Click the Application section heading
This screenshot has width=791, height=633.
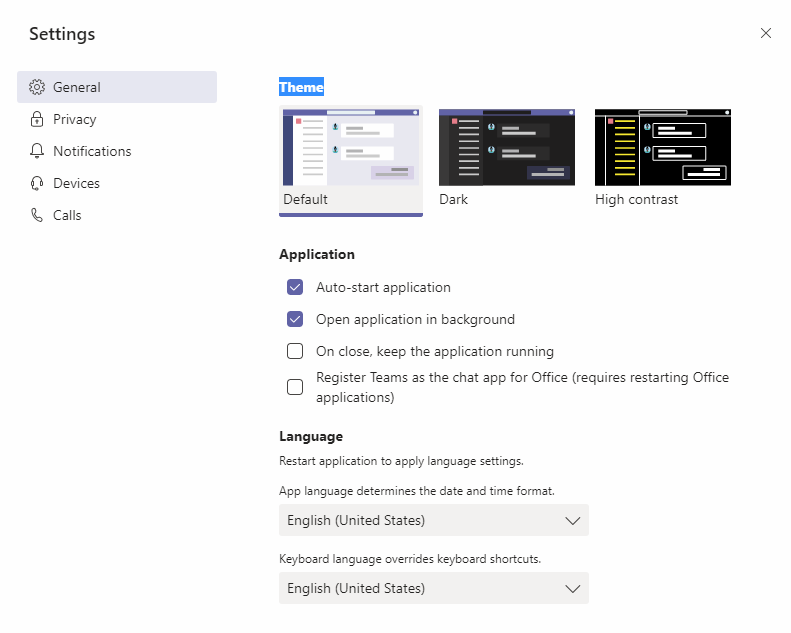point(317,254)
